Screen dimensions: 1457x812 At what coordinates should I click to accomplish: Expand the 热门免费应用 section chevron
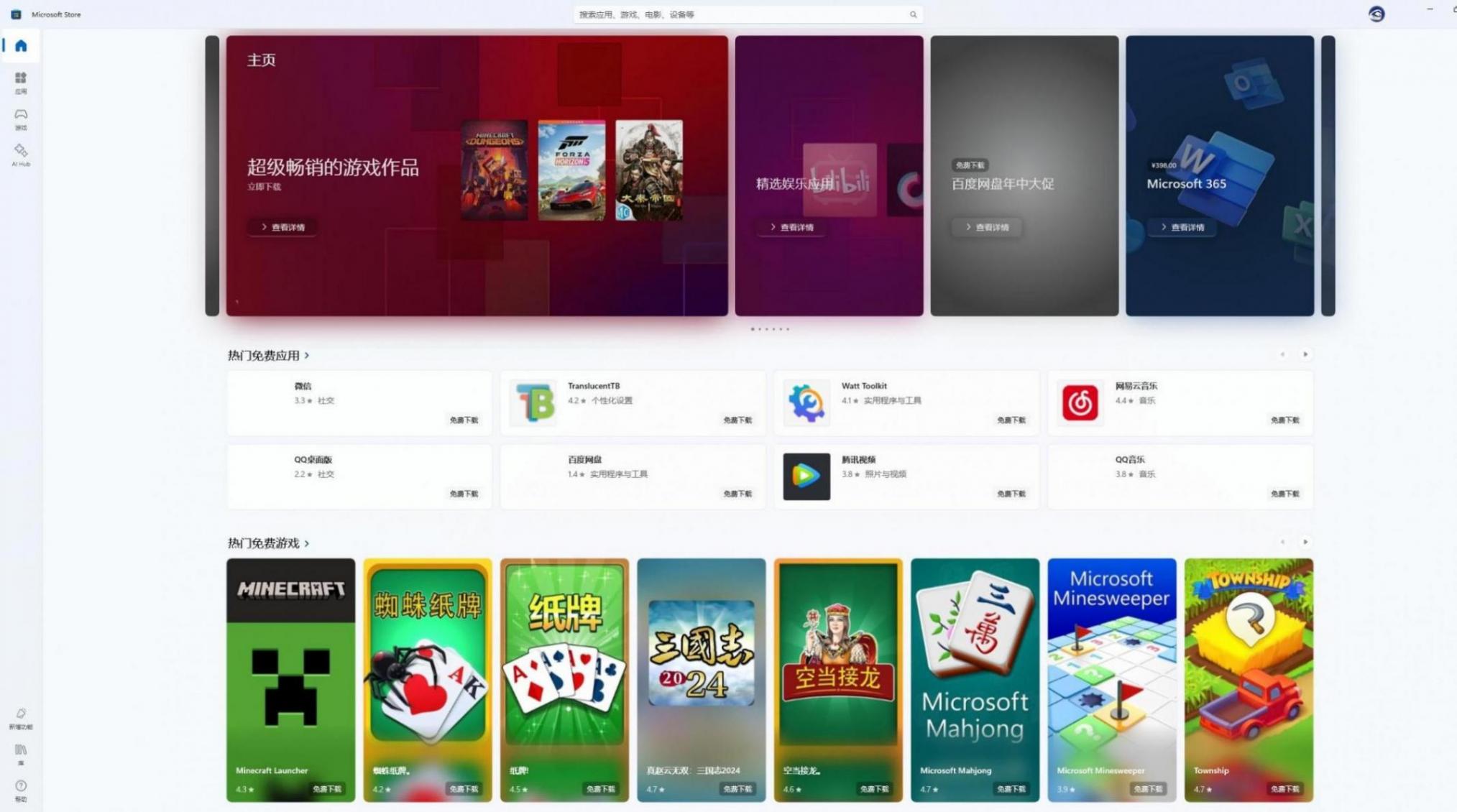coord(307,355)
